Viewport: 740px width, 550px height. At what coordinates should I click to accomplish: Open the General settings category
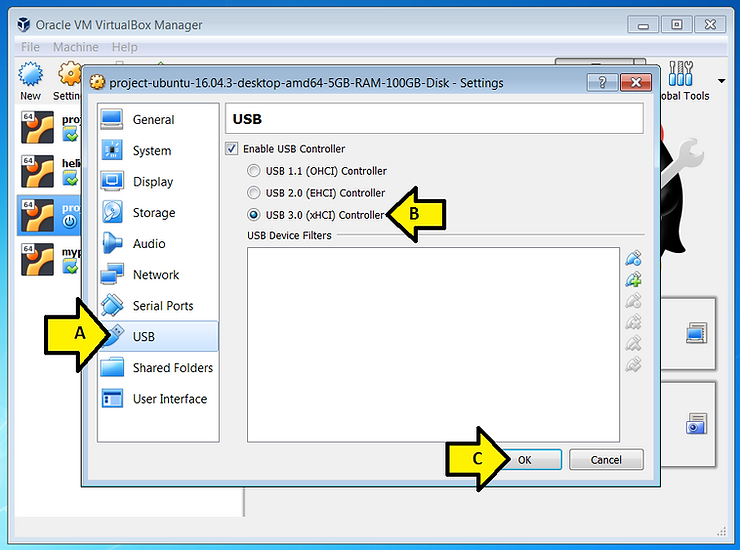point(158,119)
